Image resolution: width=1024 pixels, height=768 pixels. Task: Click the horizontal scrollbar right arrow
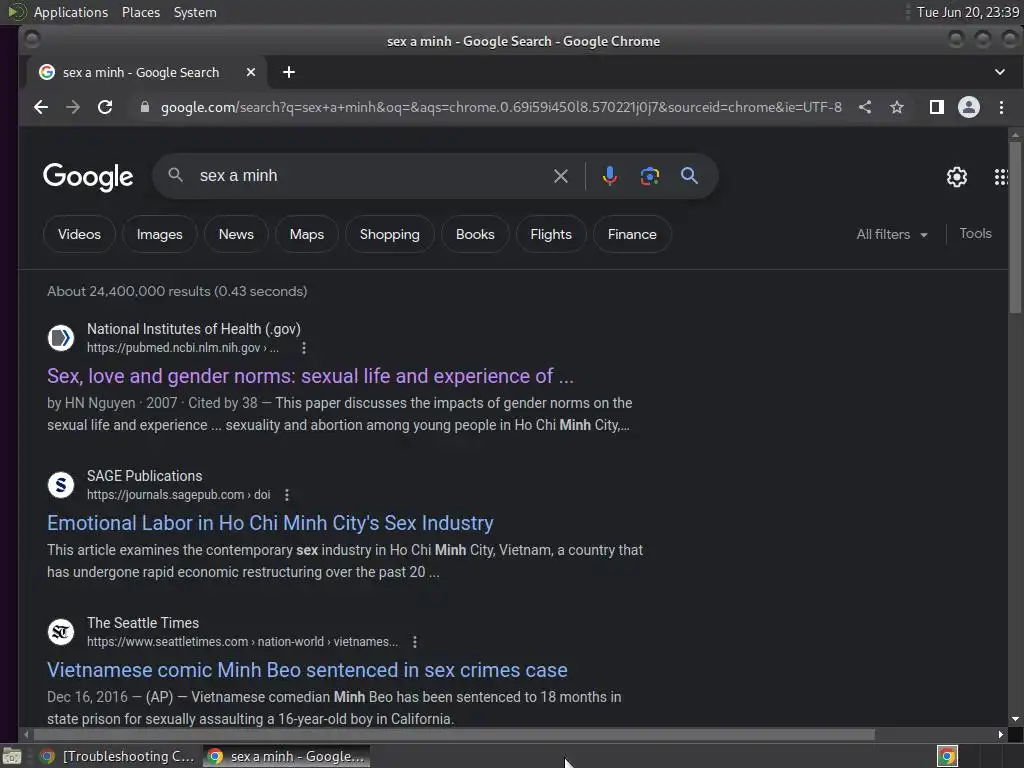(x=1000, y=735)
